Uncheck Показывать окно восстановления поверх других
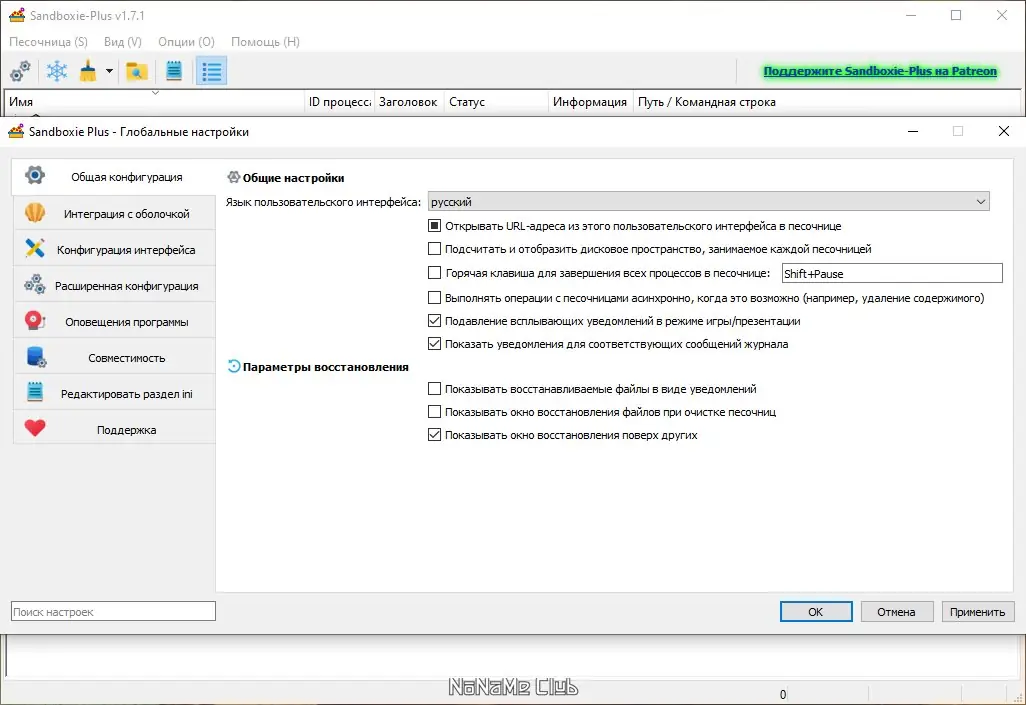1026x705 pixels. coord(434,435)
